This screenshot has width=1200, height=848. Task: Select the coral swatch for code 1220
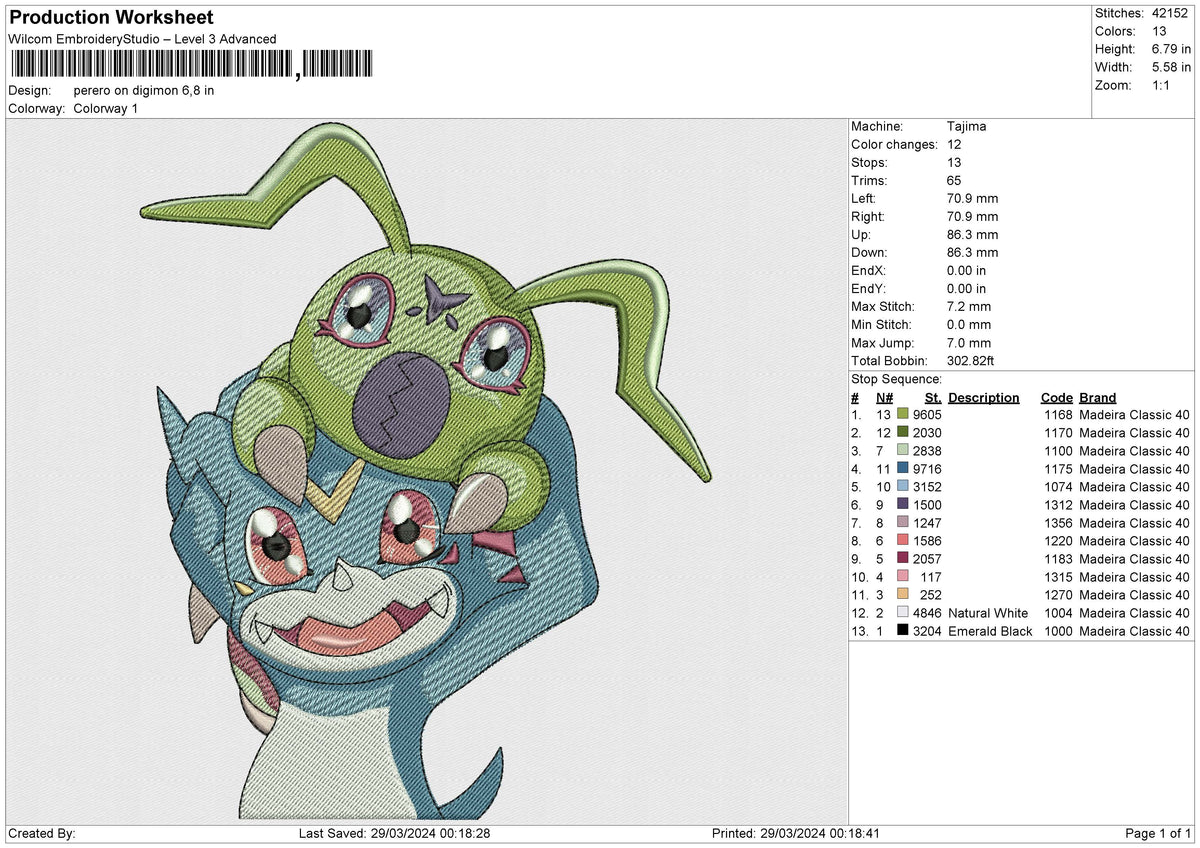pos(903,540)
